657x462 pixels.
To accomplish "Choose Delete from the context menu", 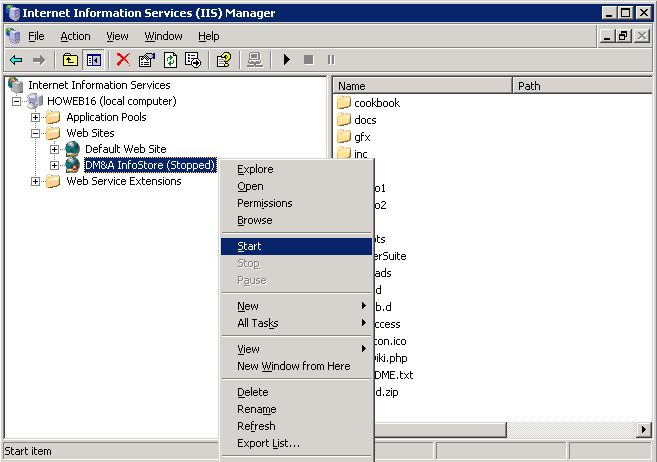I will pyautogui.click(x=296, y=392).
